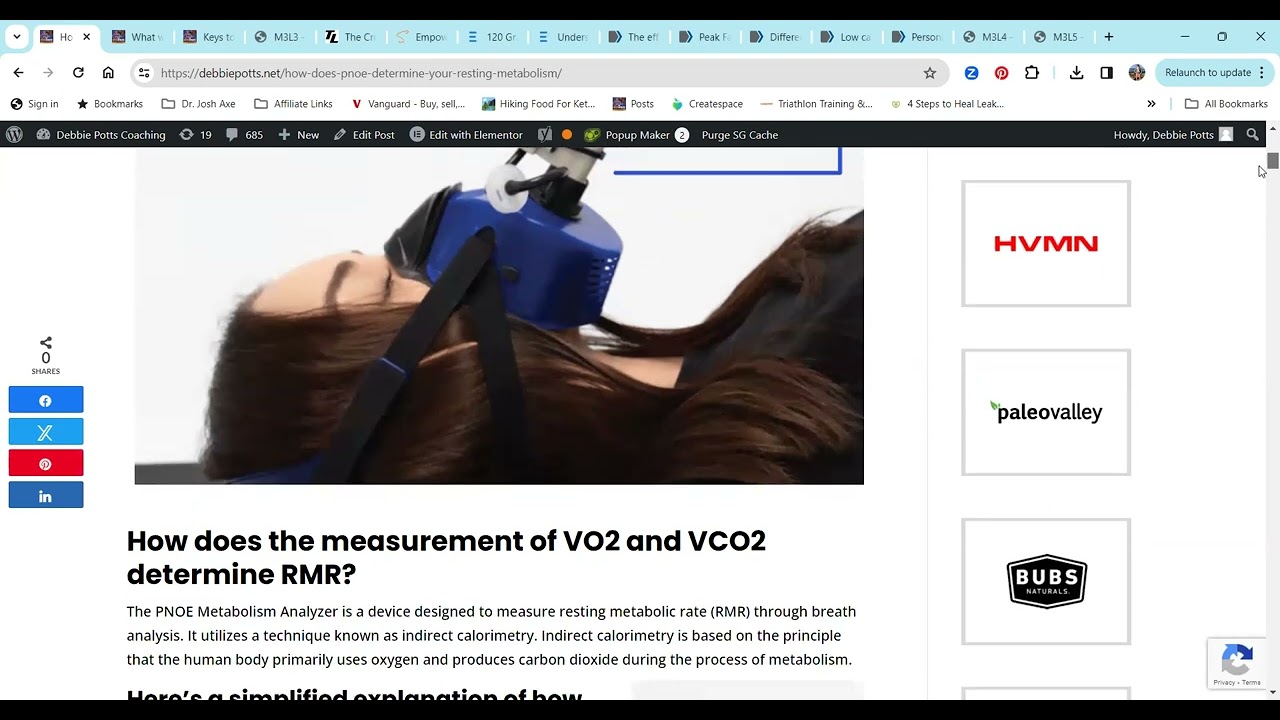Open the 'Dr. Josh Axe' bookmark folder

pyautogui.click(x=197, y=104)
